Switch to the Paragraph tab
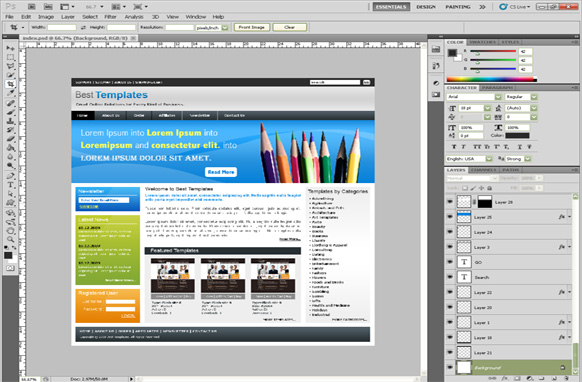 pos(497,88)
